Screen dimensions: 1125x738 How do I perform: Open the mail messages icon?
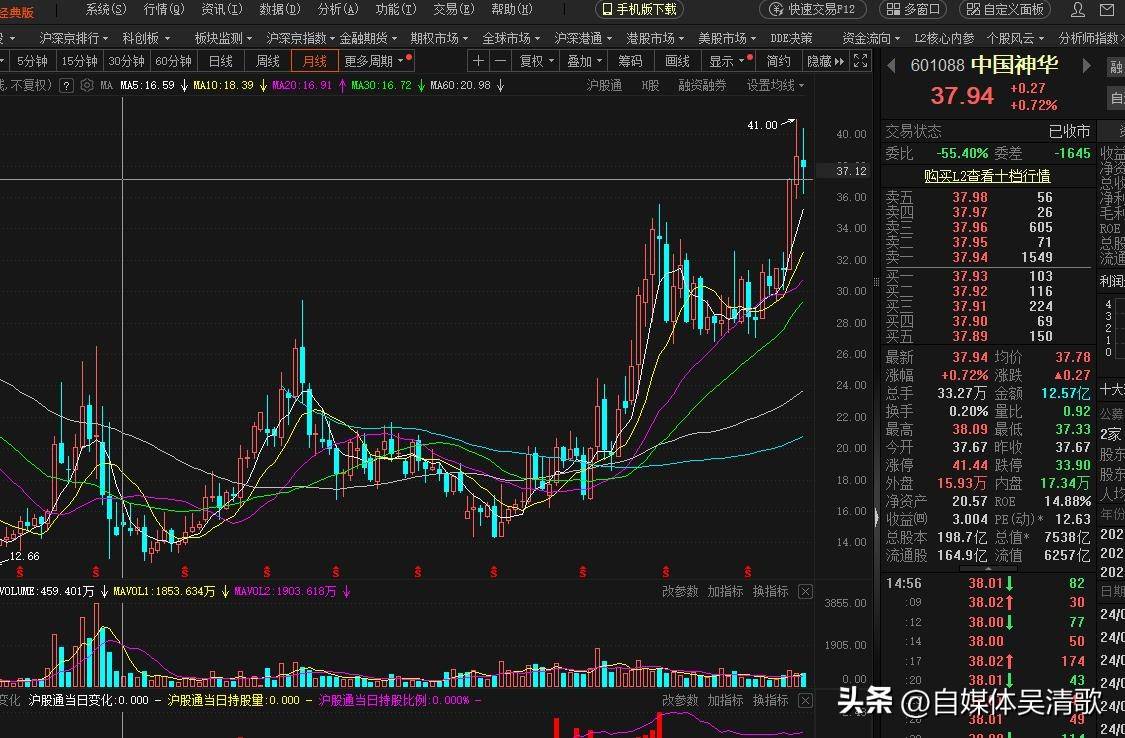click(1107, 9)
